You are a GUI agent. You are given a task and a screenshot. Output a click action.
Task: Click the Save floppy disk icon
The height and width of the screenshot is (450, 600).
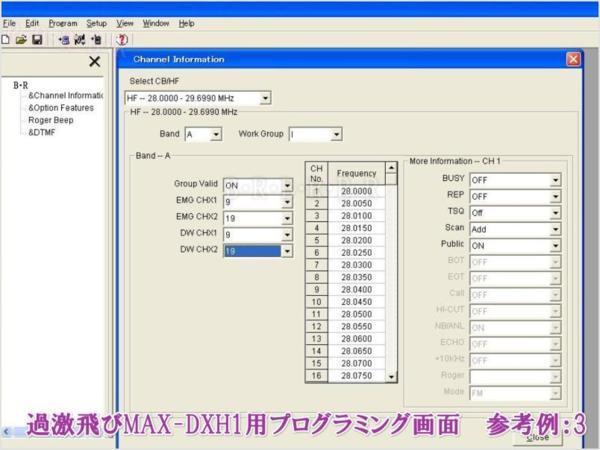(x=37, y=39)
